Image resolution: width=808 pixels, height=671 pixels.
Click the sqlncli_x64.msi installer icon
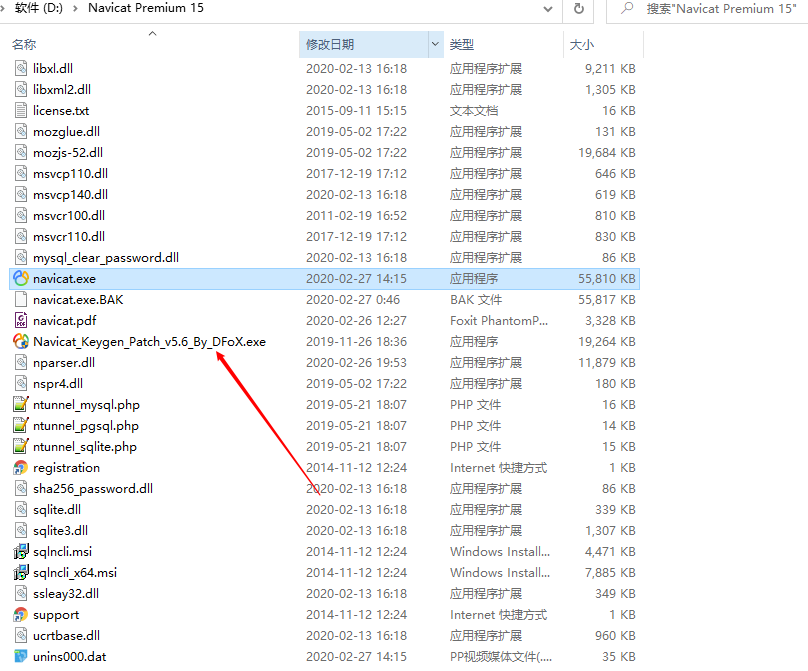[x=21, y=573]
